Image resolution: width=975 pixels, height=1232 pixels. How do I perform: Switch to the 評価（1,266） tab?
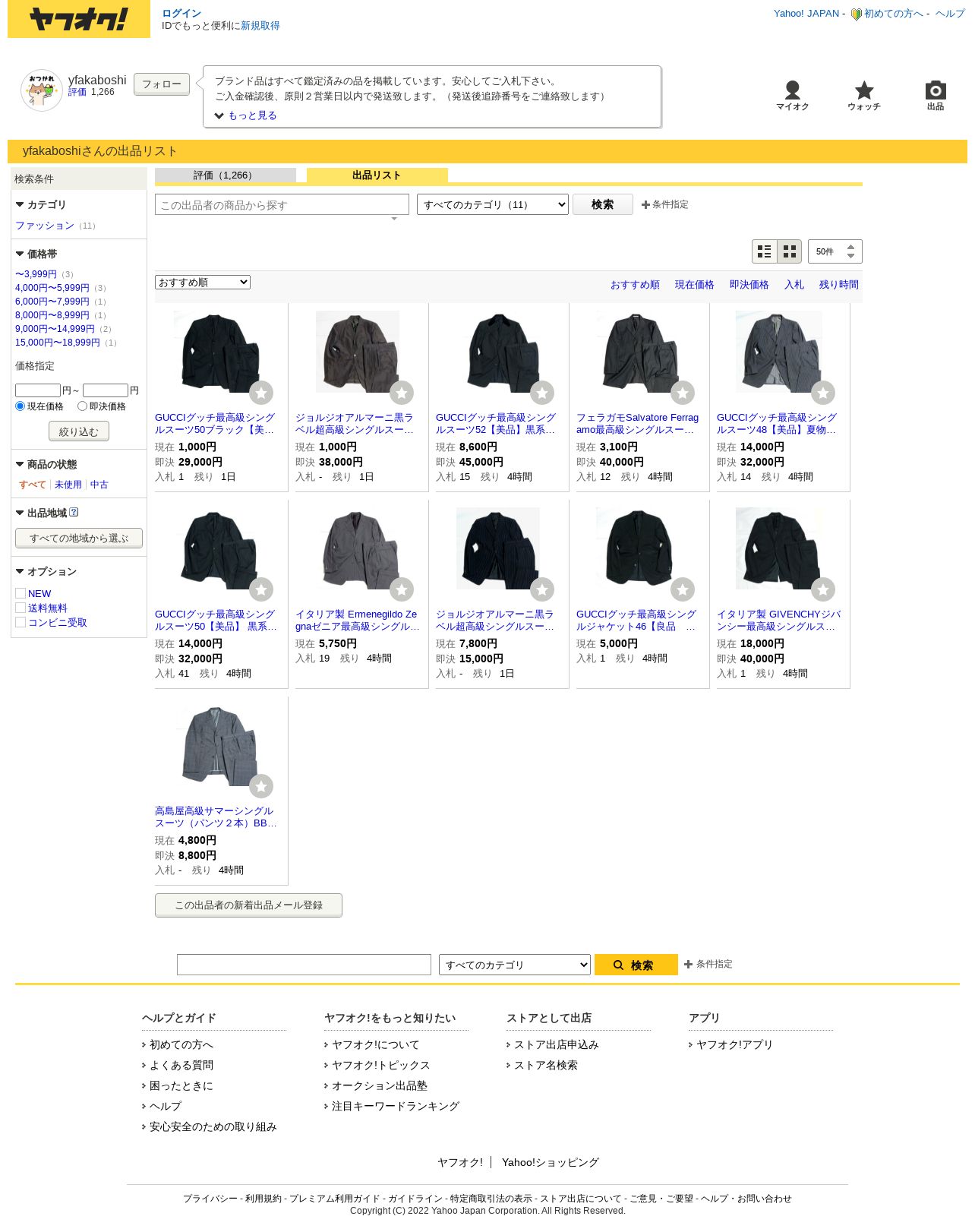pyautogui.click(x=226, y=175)
